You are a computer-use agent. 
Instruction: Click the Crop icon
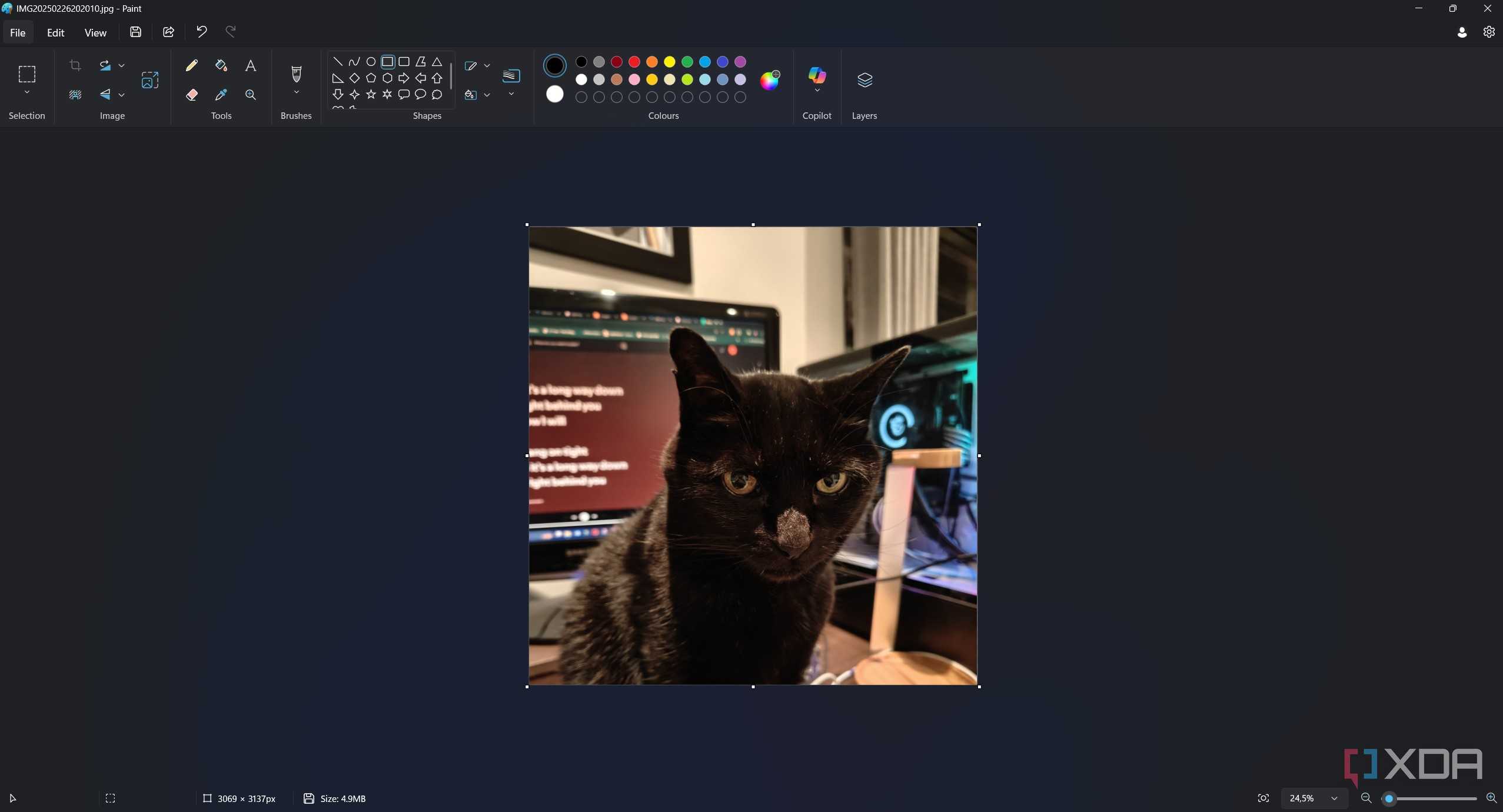[x=75, y=65]
